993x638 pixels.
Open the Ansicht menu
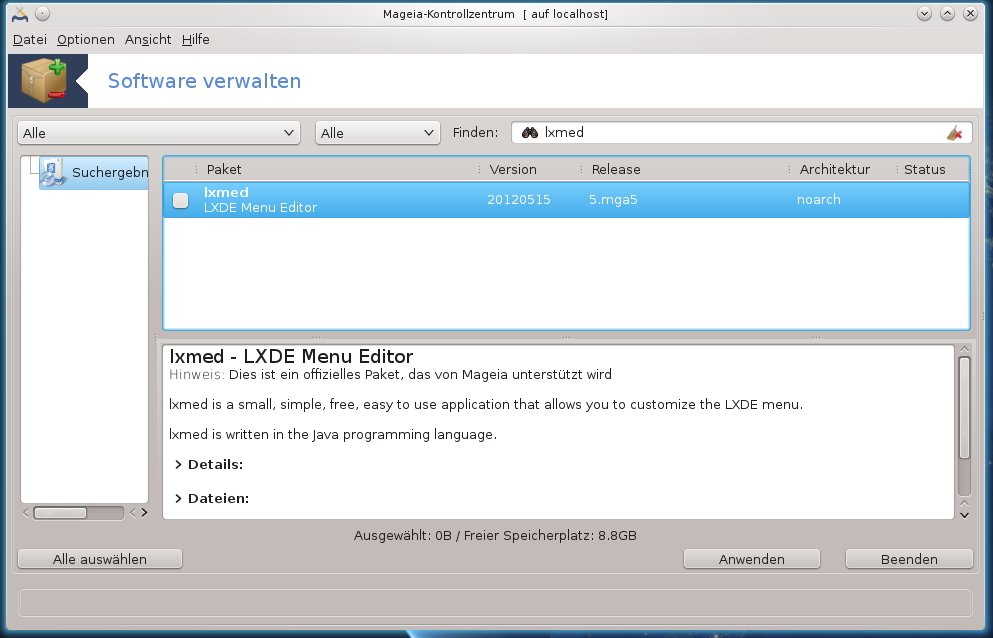148,39
